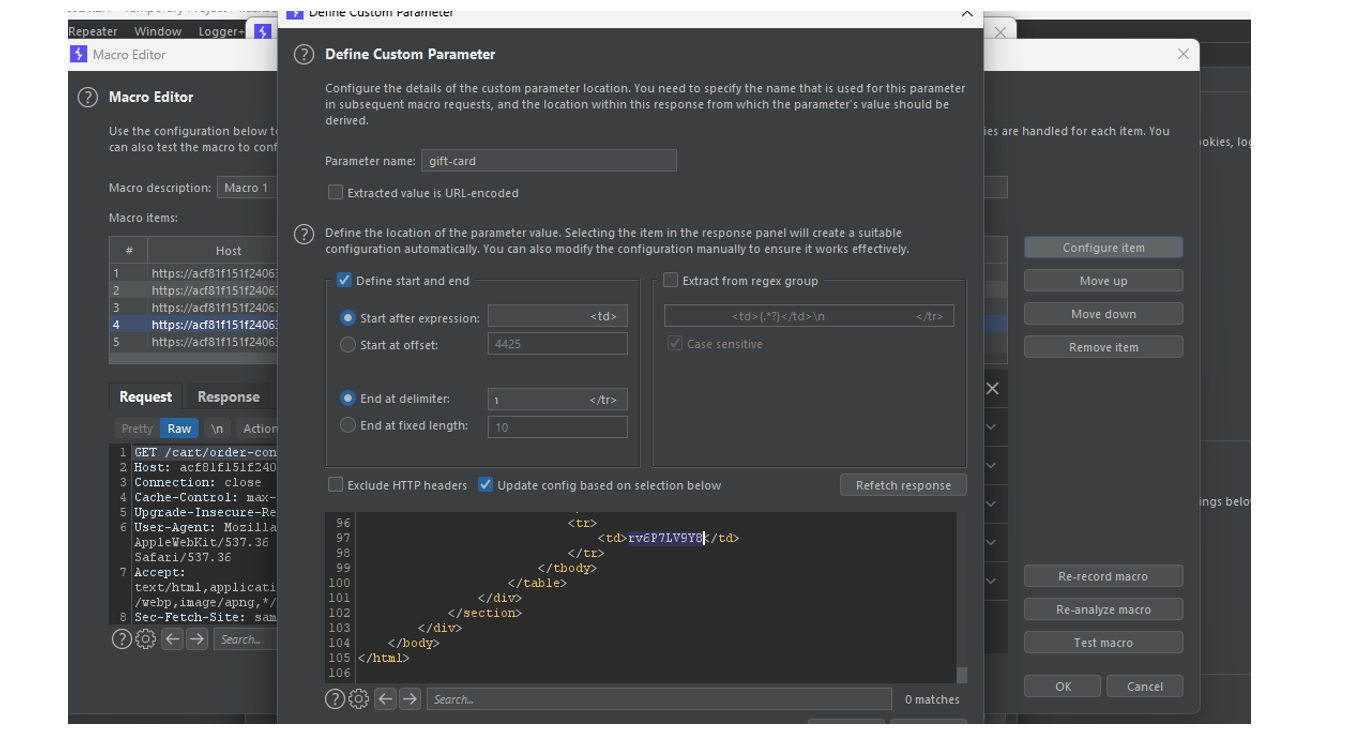Click help icon under the Macro Editor request panel
The height and width of the screenshot is (732, 1371).
tap(121, 639)
